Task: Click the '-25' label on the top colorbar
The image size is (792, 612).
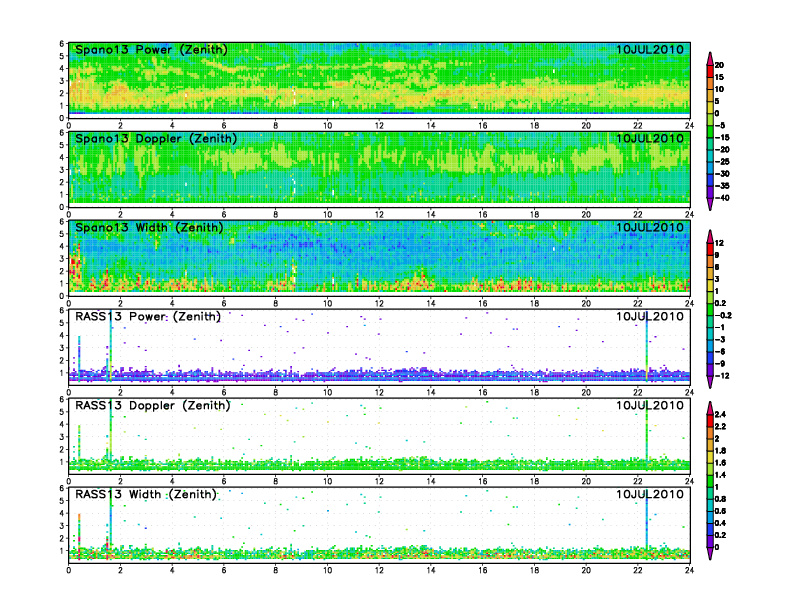Action: pyautogui.click(x=722, y=162)
